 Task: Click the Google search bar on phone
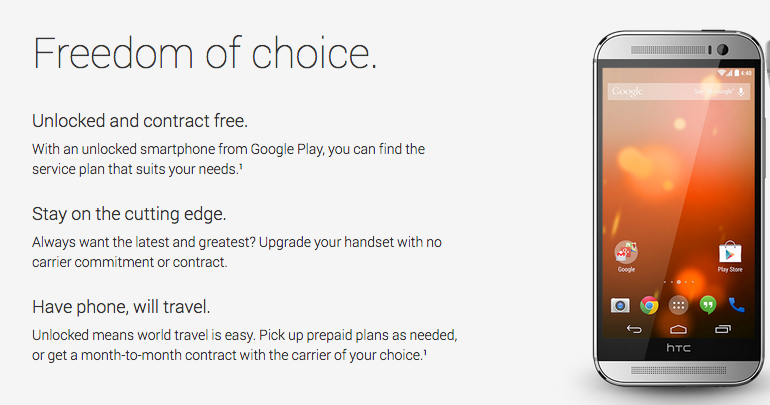point(679,91)
